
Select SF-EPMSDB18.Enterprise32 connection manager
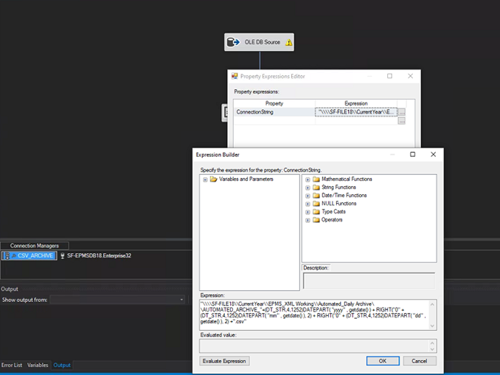pos(96,256)
